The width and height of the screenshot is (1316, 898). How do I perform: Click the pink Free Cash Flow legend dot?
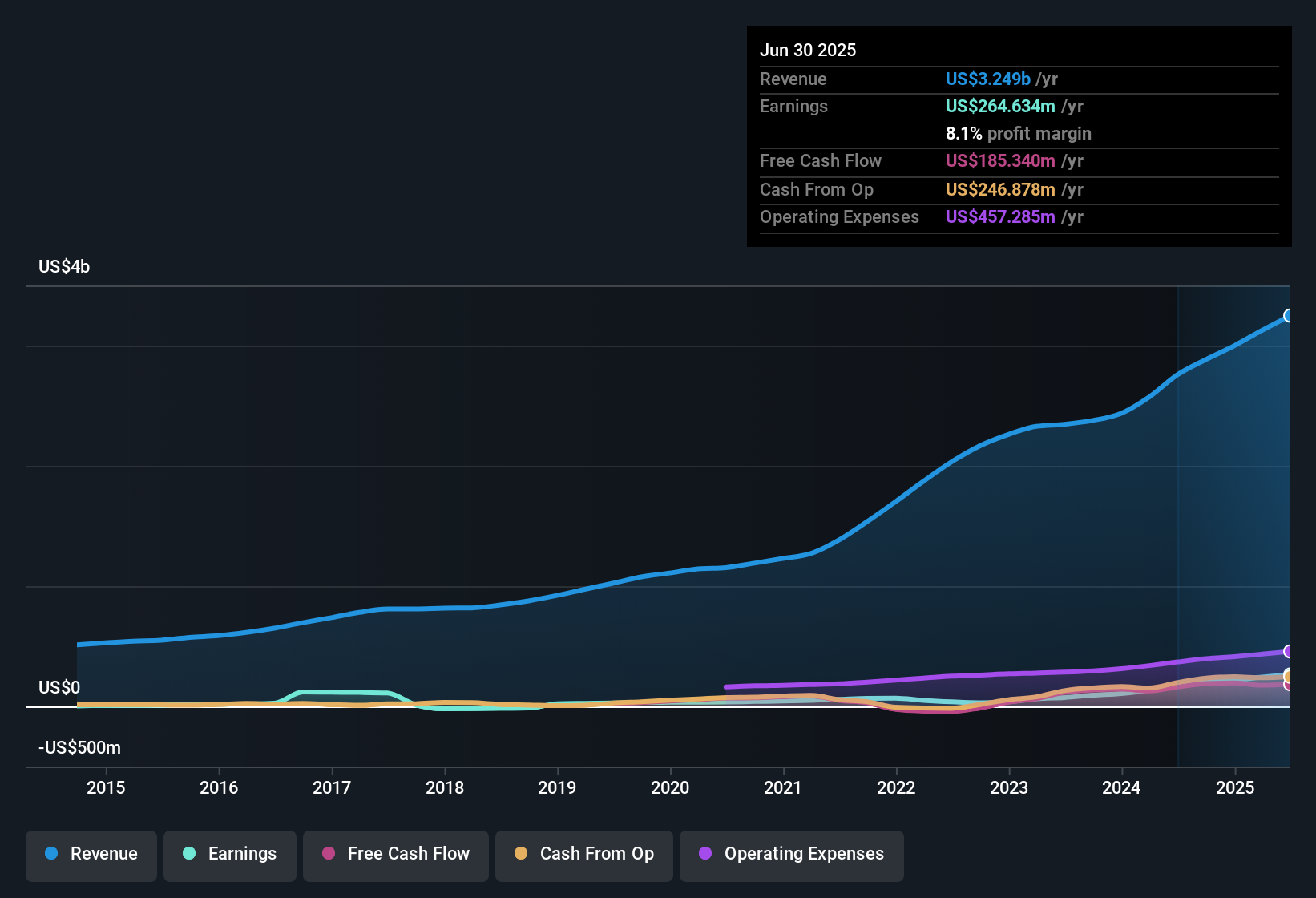328,854
